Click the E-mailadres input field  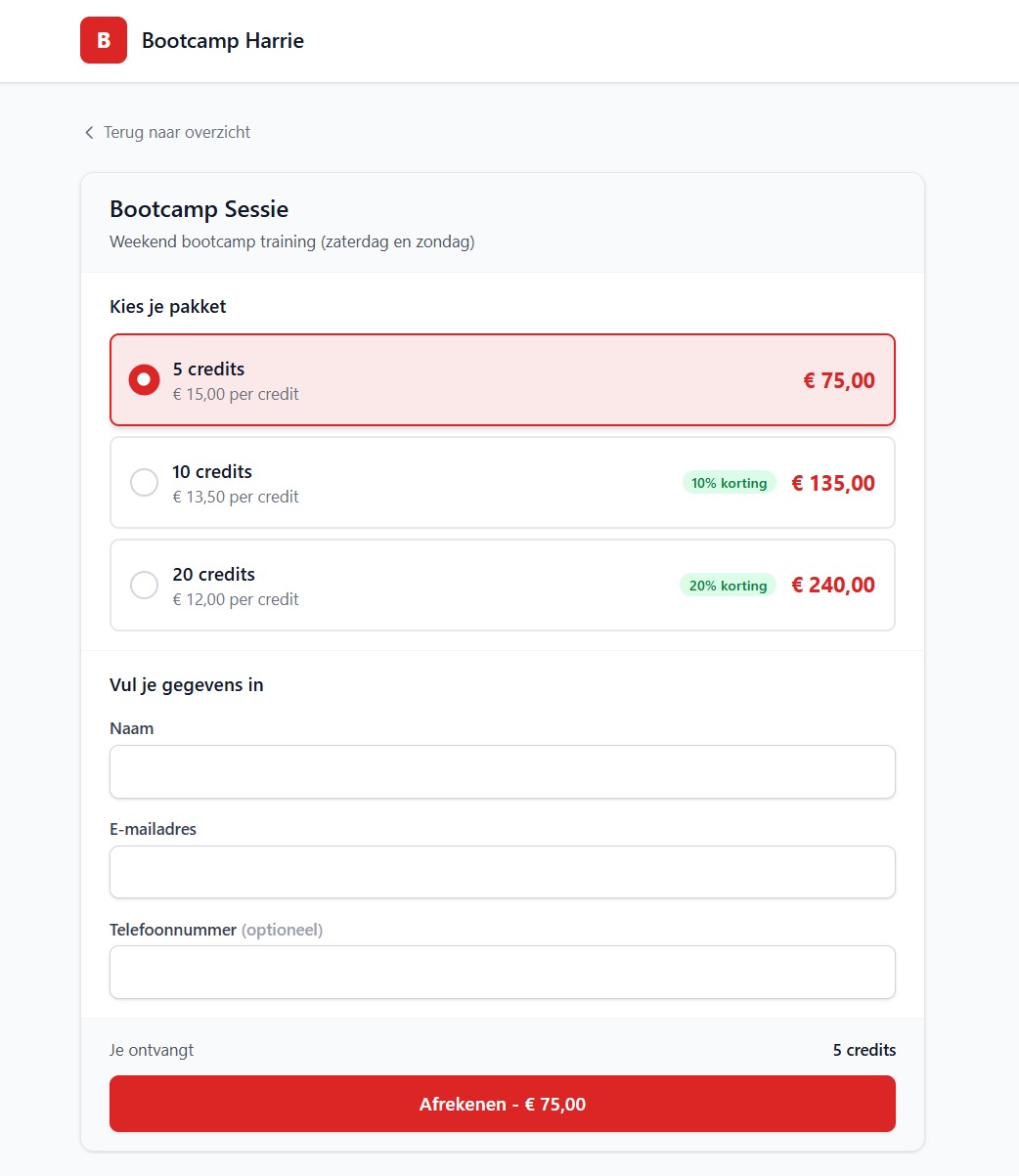502,871
